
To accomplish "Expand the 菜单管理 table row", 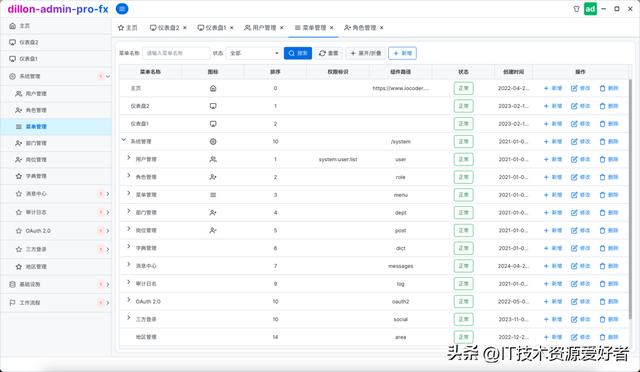I will click(129, 193).
